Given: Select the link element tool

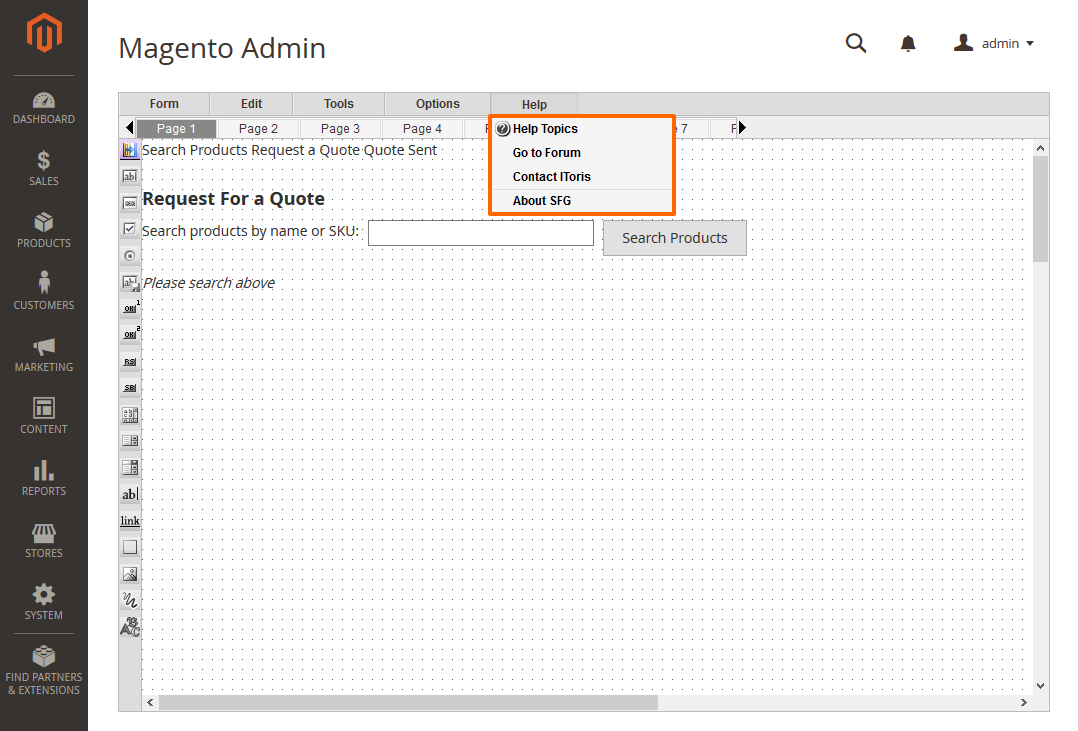Looking at the screenshot, I should coord(129,520).
